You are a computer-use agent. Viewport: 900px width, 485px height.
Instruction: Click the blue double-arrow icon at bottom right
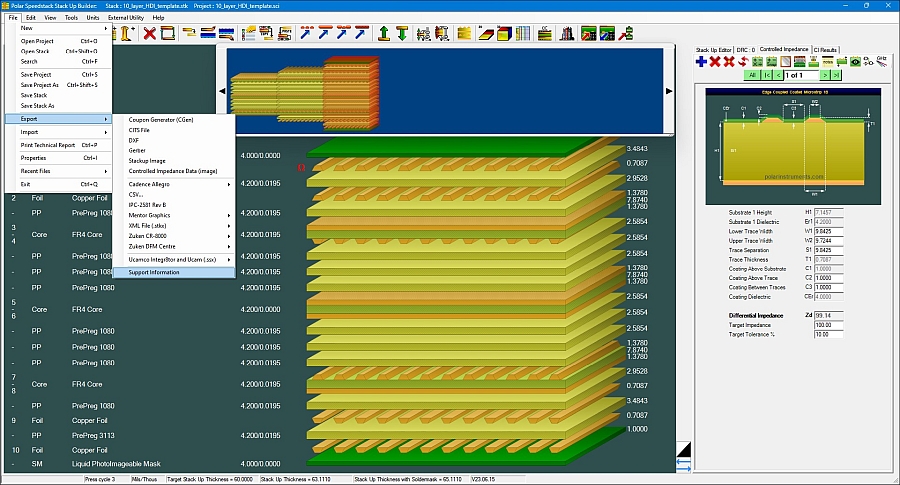click(684, 464)
